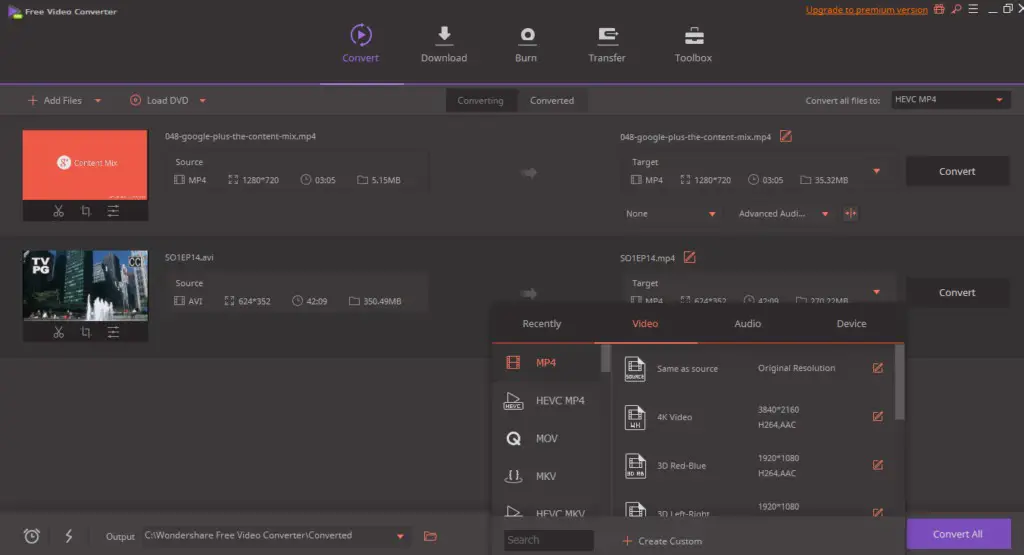Edit the 3D Red-Blue preset
The image size is (1024, 555).
pos(878,465)
